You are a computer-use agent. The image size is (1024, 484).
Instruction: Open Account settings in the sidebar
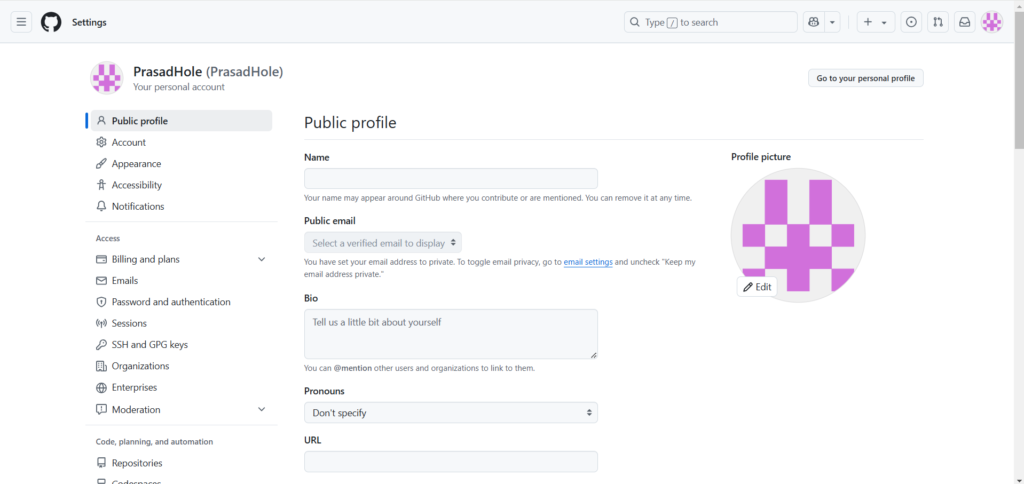tap(129, 142)
